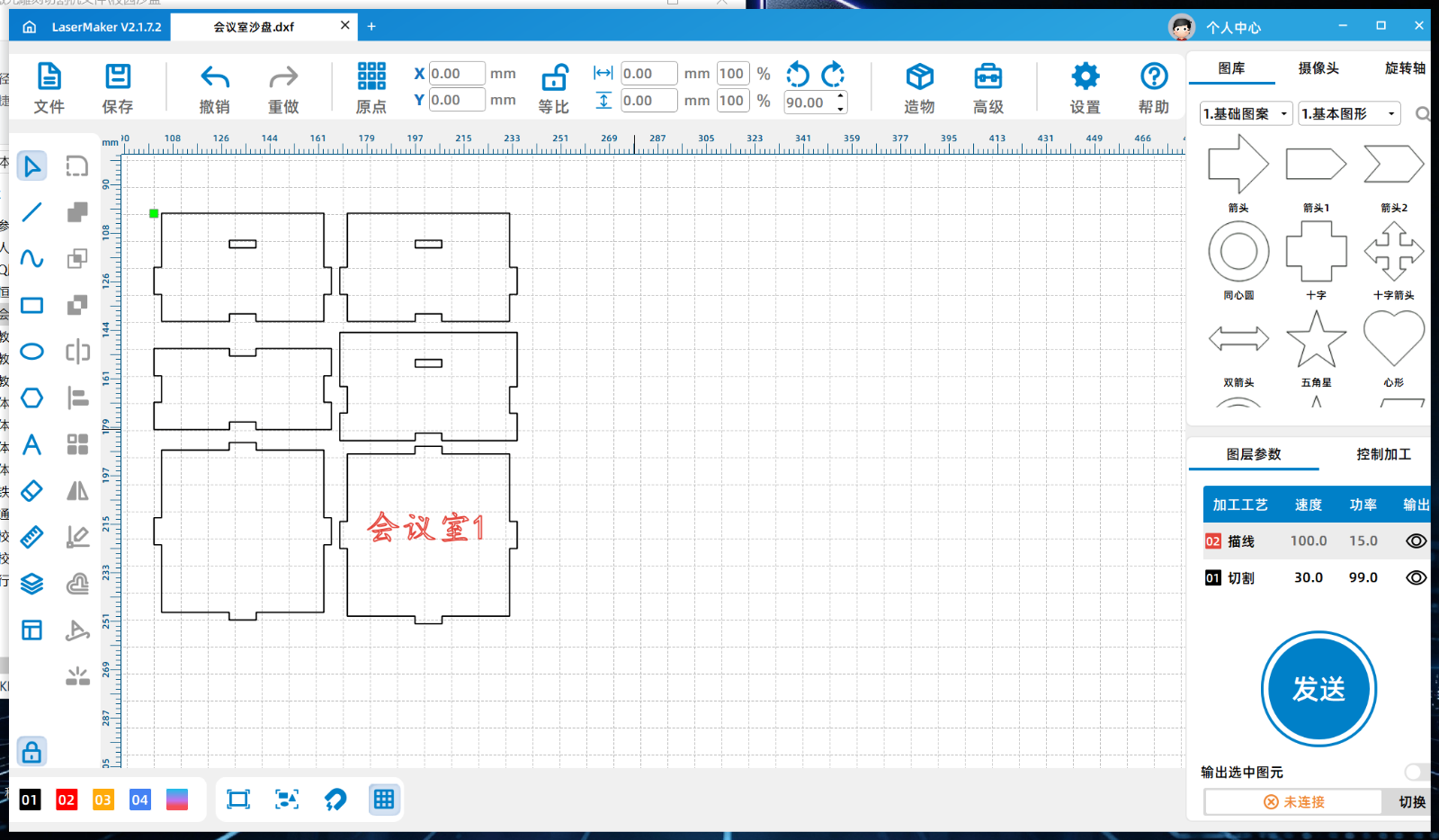Viewport: 1439px width, 840px height.
Task: Rotate clockwise with the right rotation icon
Action: [x=834, y=74]
